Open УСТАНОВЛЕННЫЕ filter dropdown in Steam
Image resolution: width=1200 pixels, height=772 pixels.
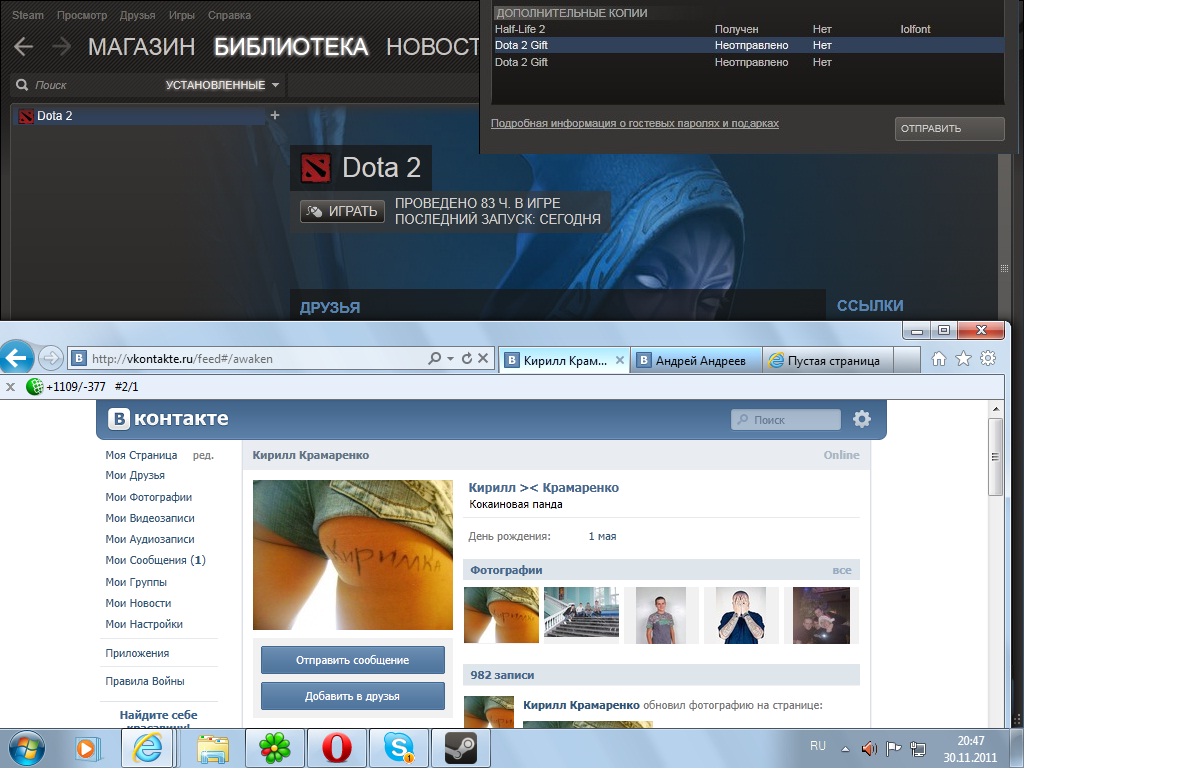click(x=223, y=85)
